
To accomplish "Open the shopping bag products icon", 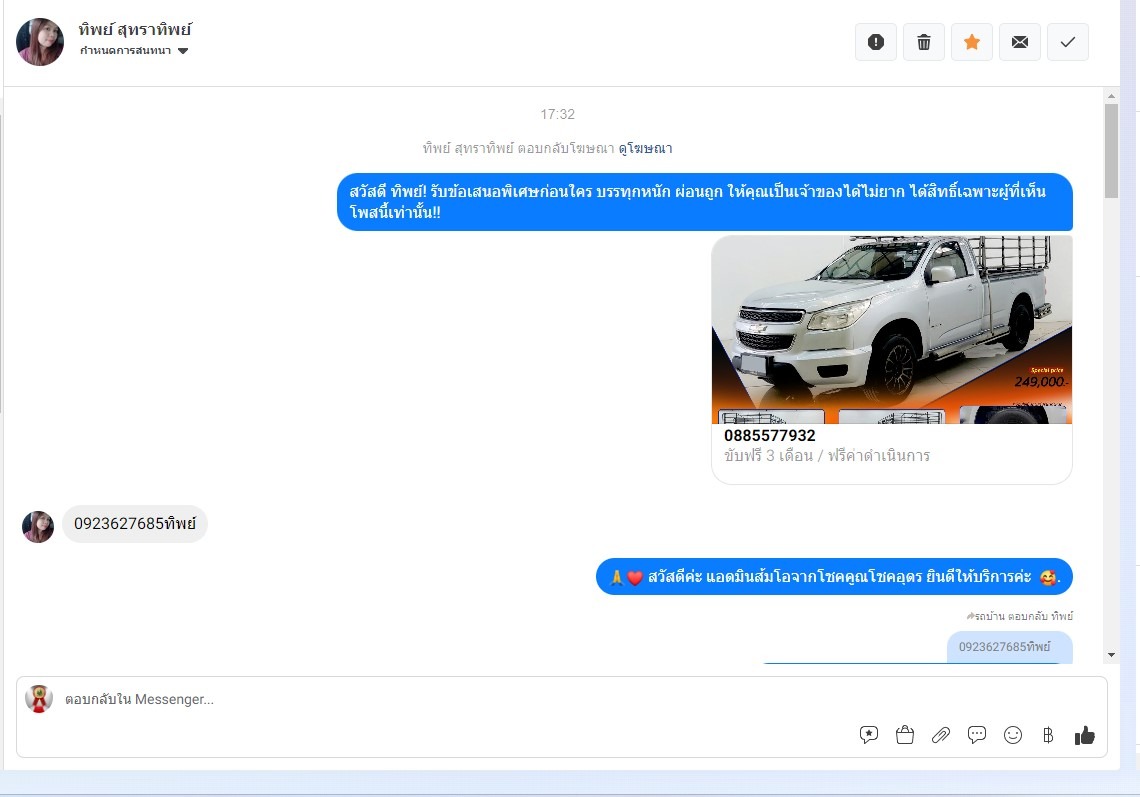I will [x=904, y=735].
